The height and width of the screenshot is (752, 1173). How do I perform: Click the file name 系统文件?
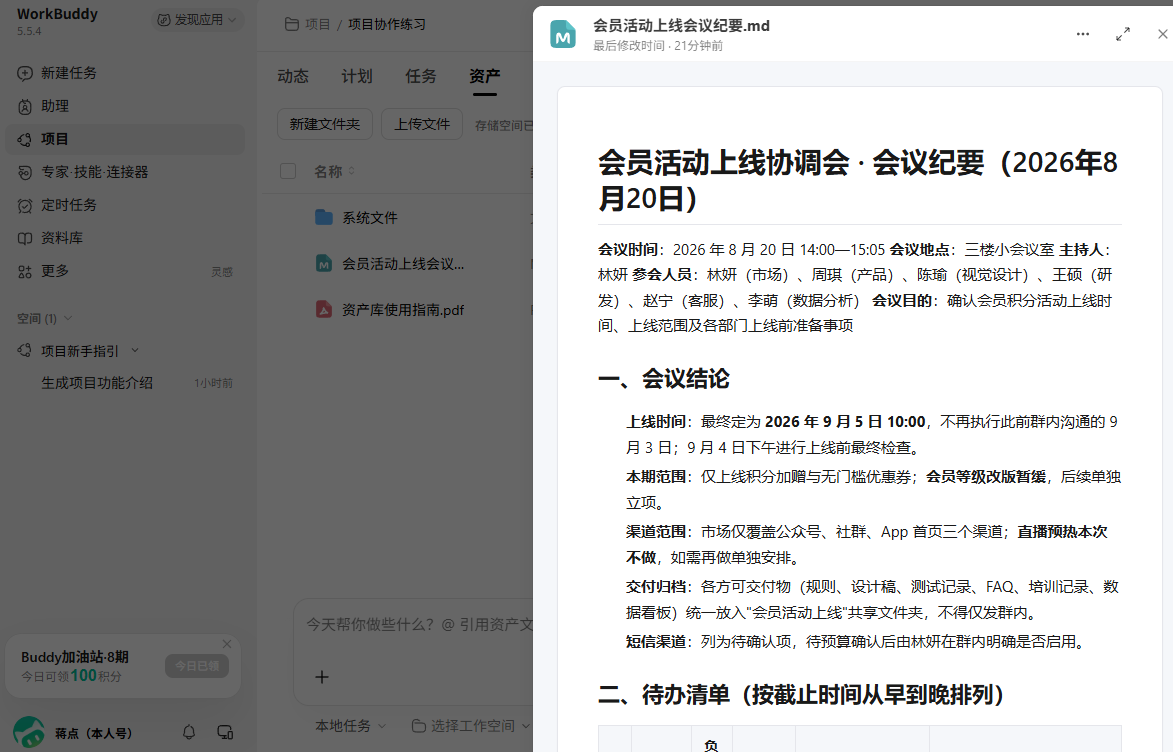pyautogui.click(x=370, y=218)
